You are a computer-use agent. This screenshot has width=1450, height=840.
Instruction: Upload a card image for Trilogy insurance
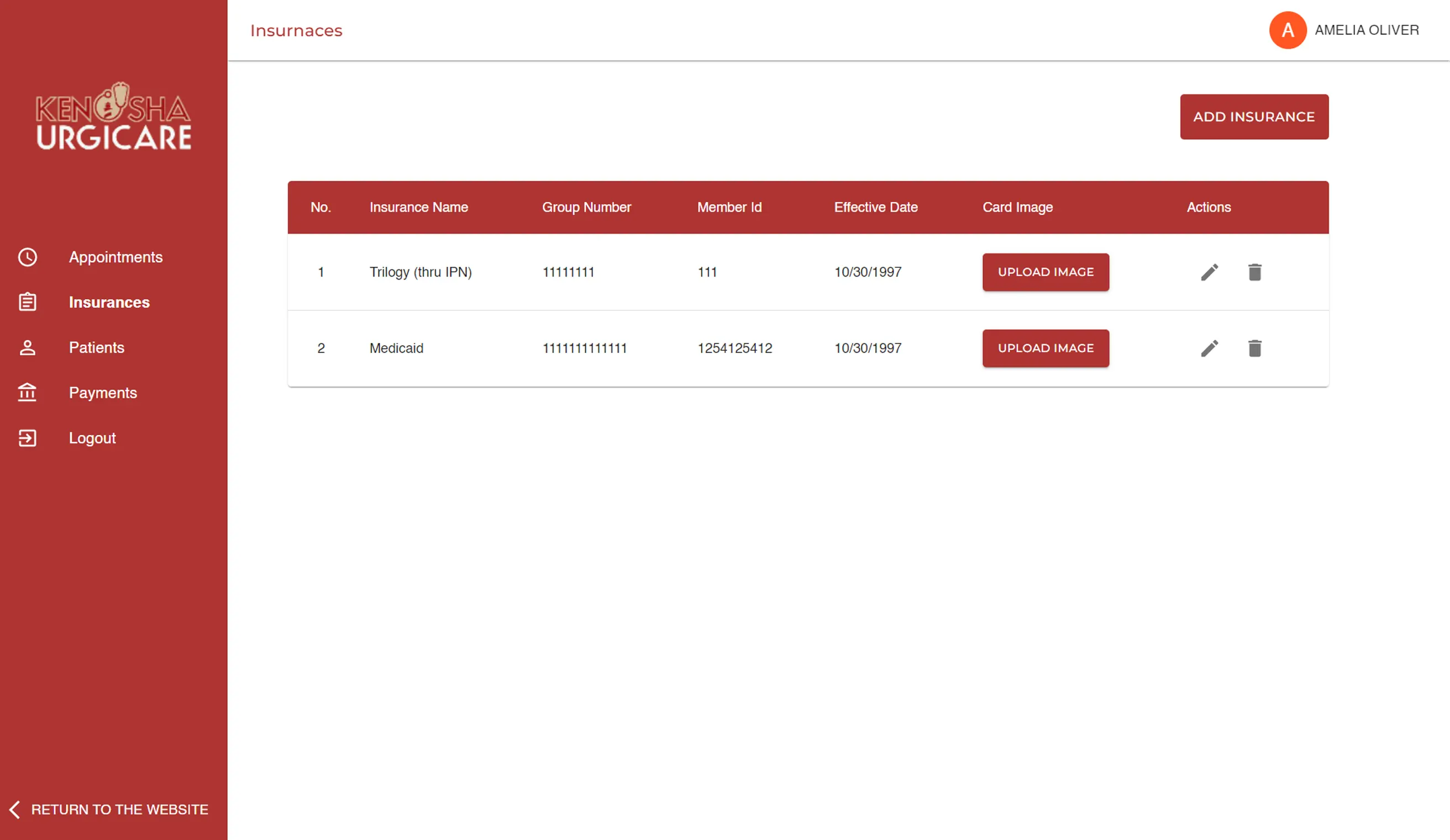[x=1046, y=272]
